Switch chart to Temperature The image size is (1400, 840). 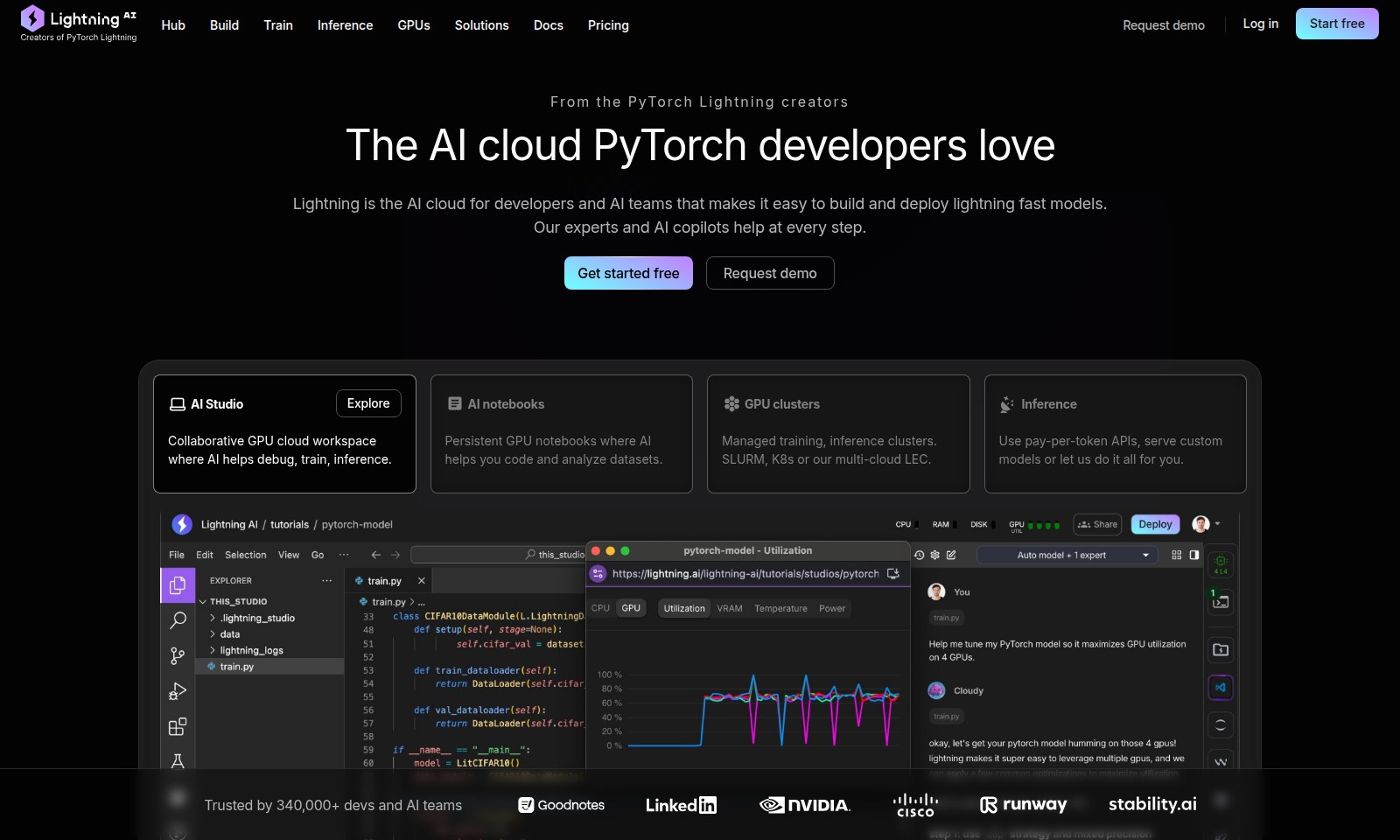pos(780,608)
